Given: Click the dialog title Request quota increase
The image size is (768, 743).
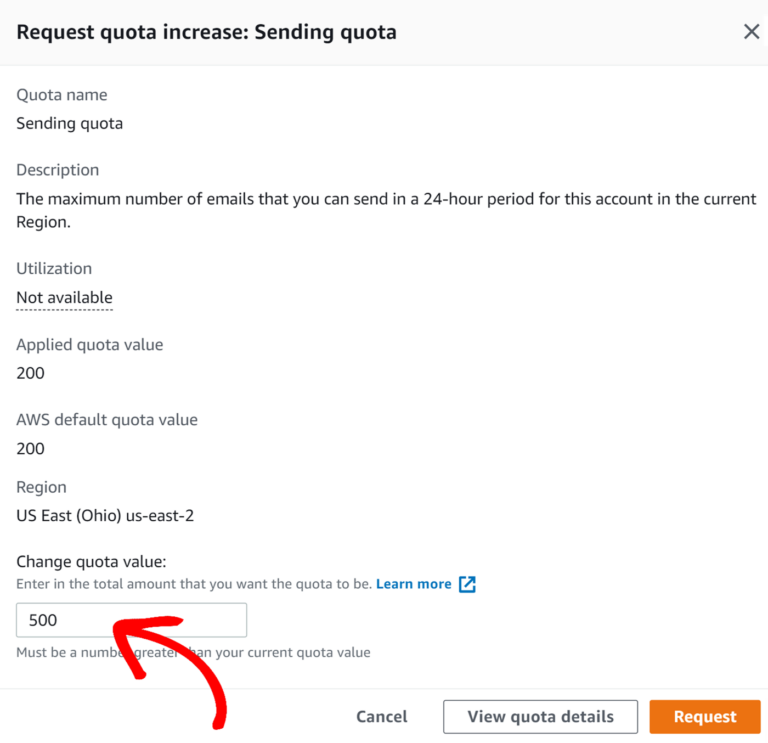Looking at the screenshot, I should click(206, 32).
